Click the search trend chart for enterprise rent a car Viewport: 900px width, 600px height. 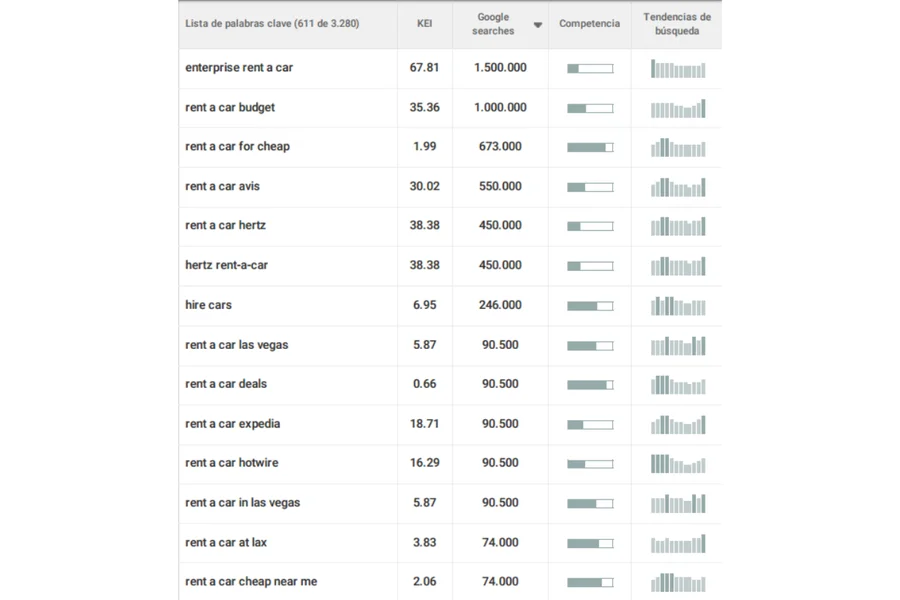click(678, 68)
